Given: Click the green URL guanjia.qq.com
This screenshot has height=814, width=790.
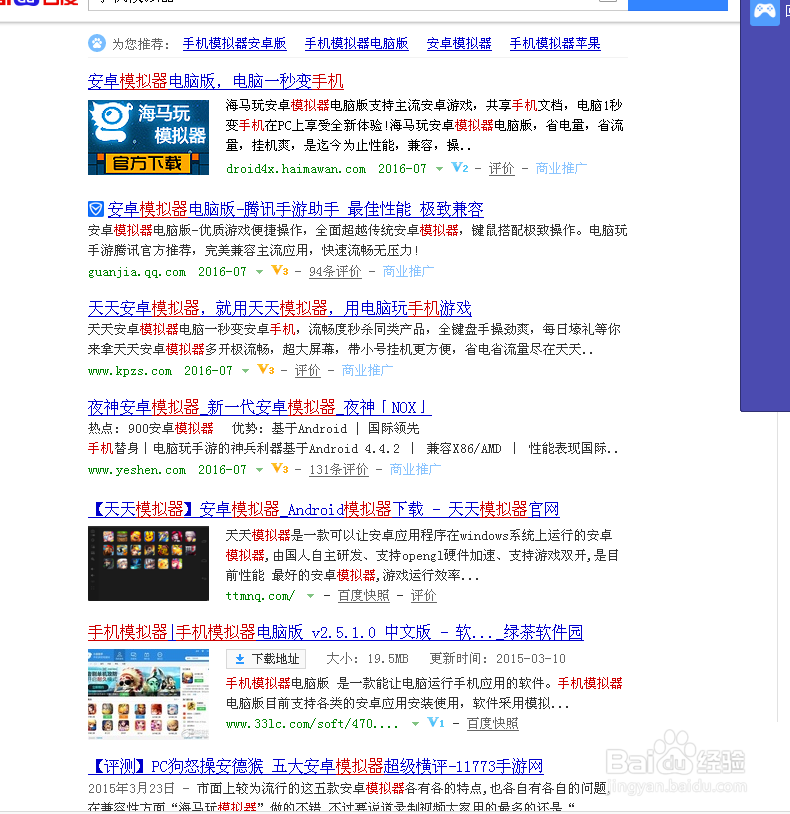Looking at the screenshot, I should click(x=137, y=272).
